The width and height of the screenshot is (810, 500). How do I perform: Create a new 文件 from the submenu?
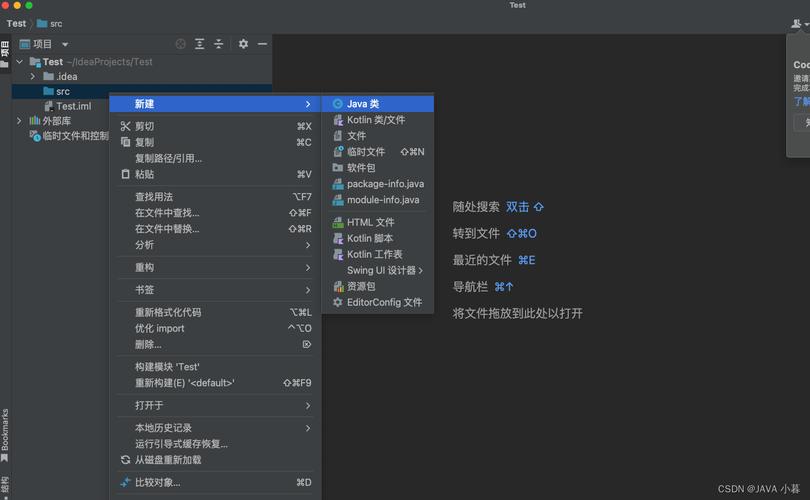[378, 136]
